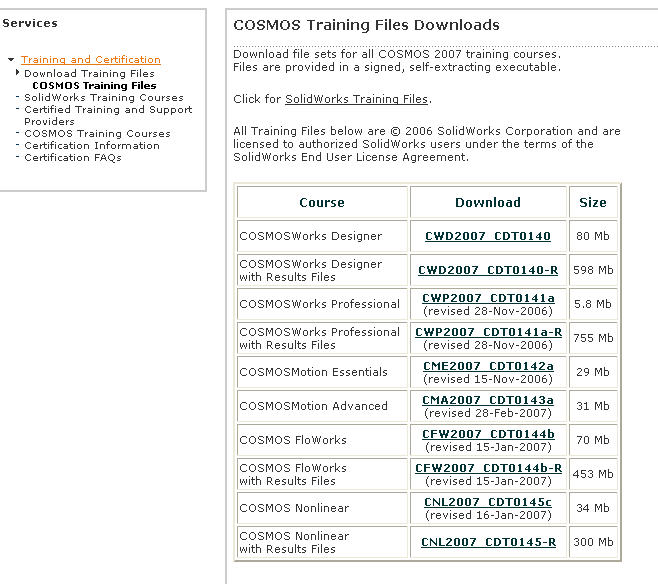Download CWD2007_CDT0140-R results file

[x=488, y=270]
